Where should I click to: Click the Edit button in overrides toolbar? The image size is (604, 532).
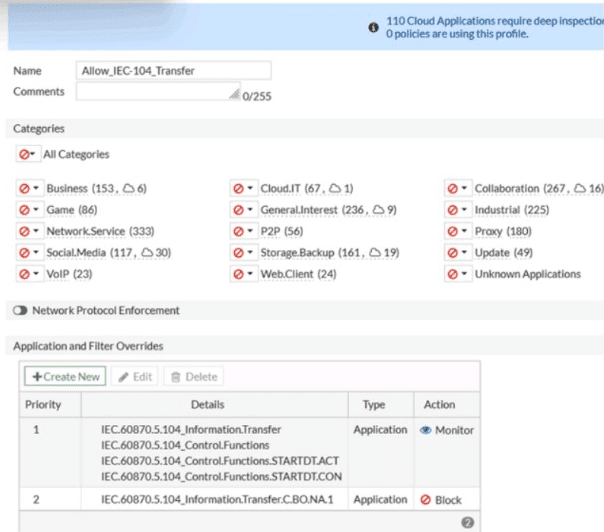tap(135, 377)
